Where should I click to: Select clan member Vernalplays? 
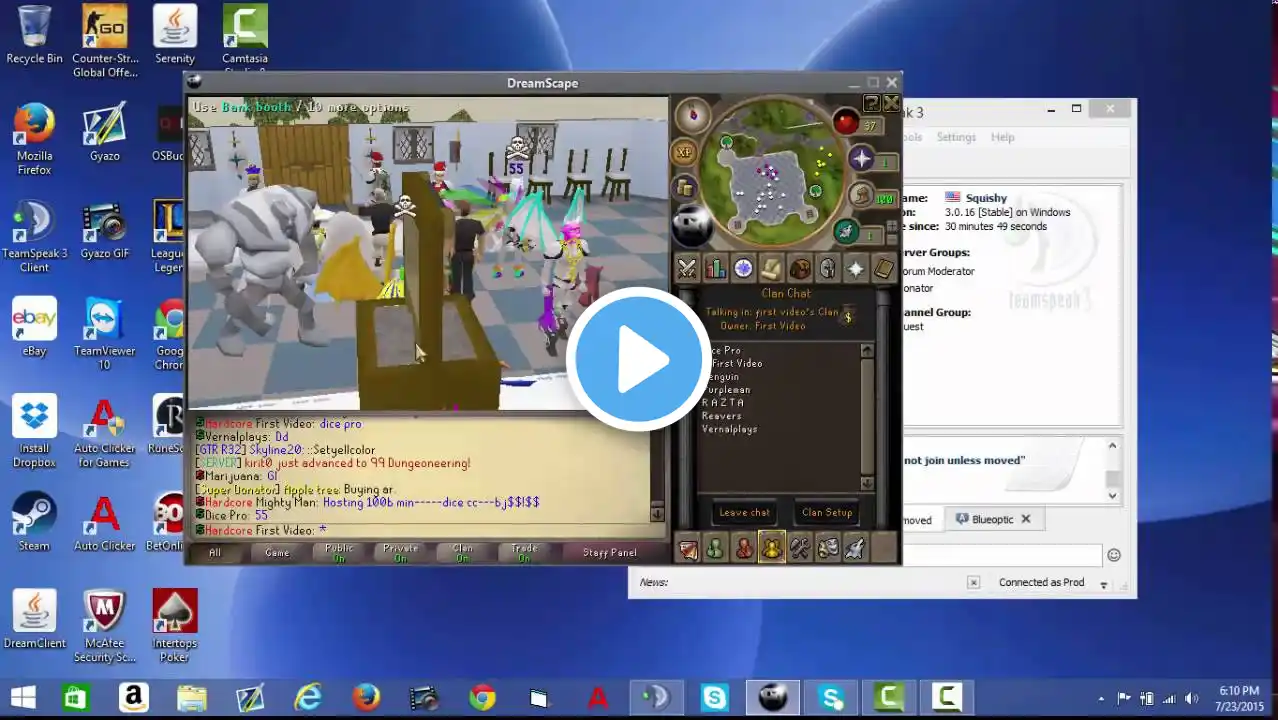pos(730,429)
